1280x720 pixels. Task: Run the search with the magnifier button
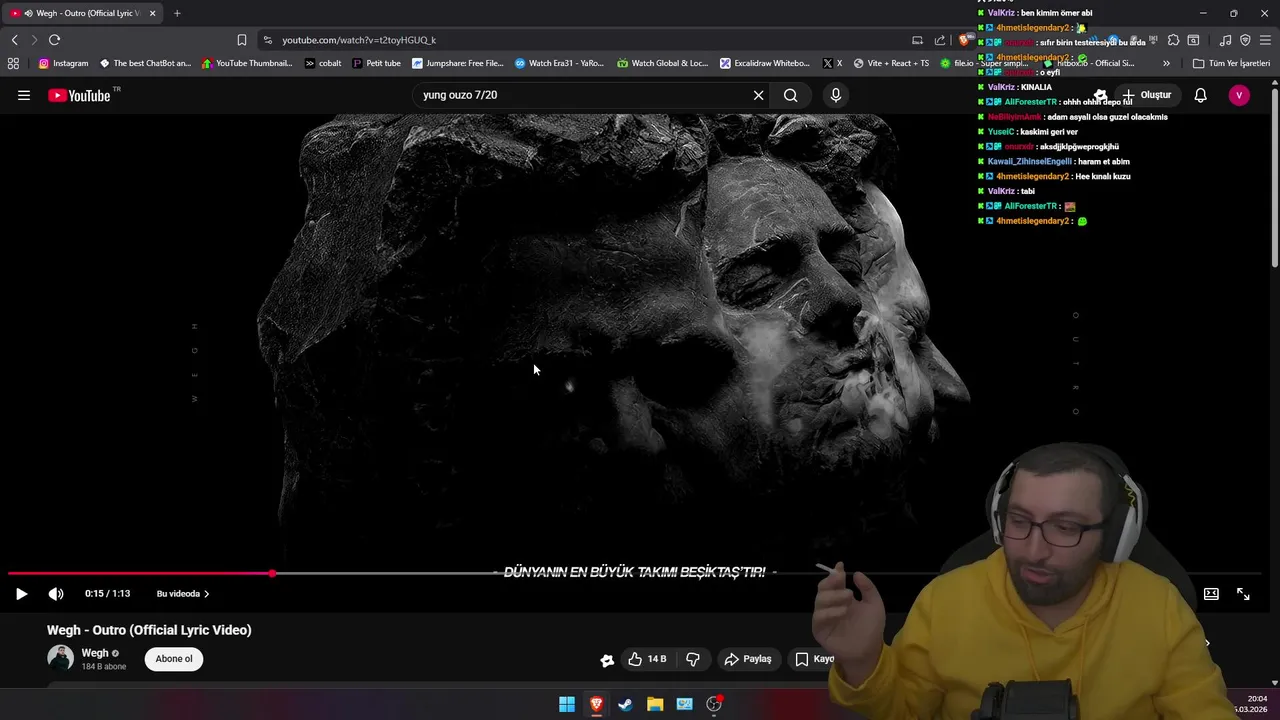pyautogui.click(x=790, y=95)
